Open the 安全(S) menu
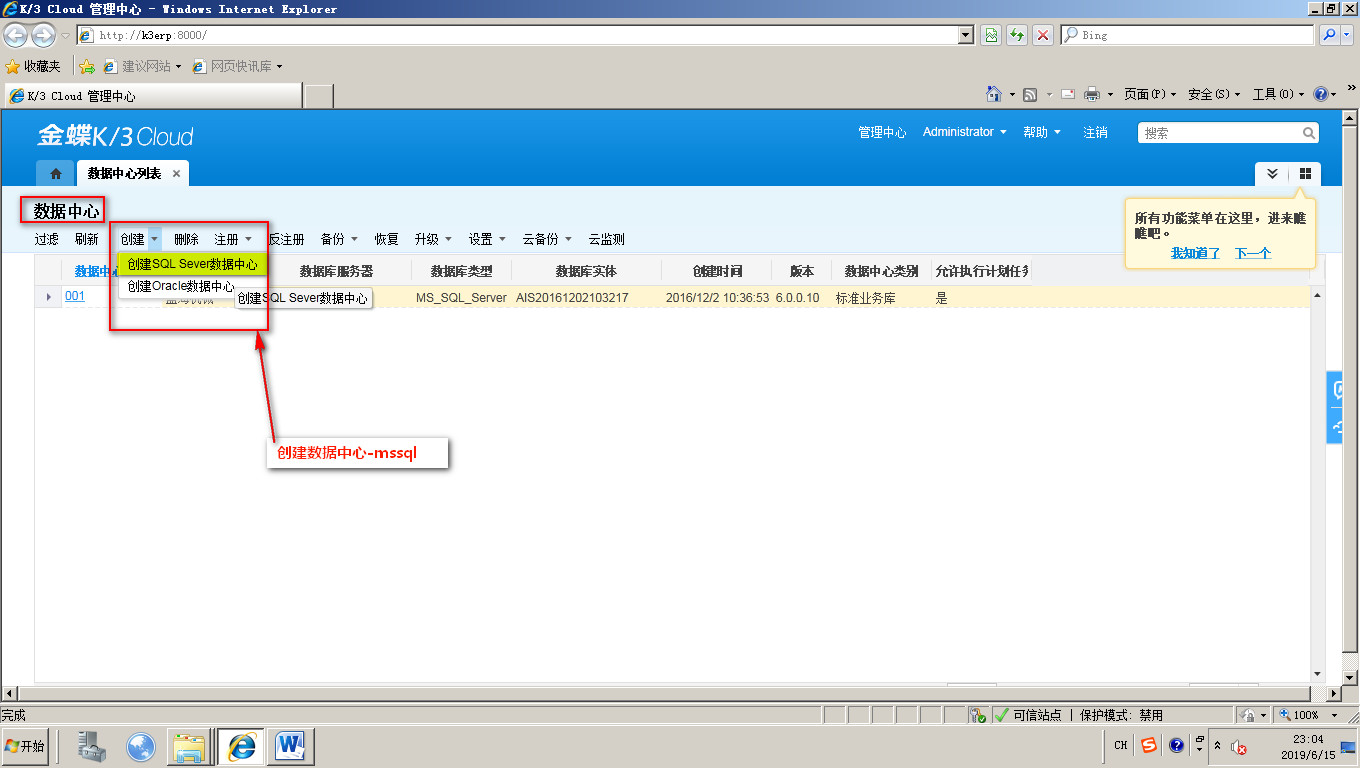The image size is (1360, 768). click(1214, 94)
